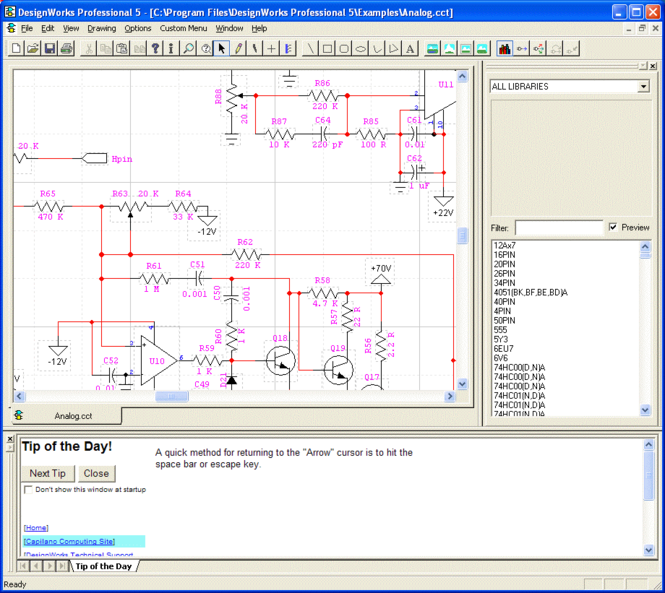Check 'Don't show this window at startup'
This screenshot has width=665, height=593.
(x=29, y=490)
